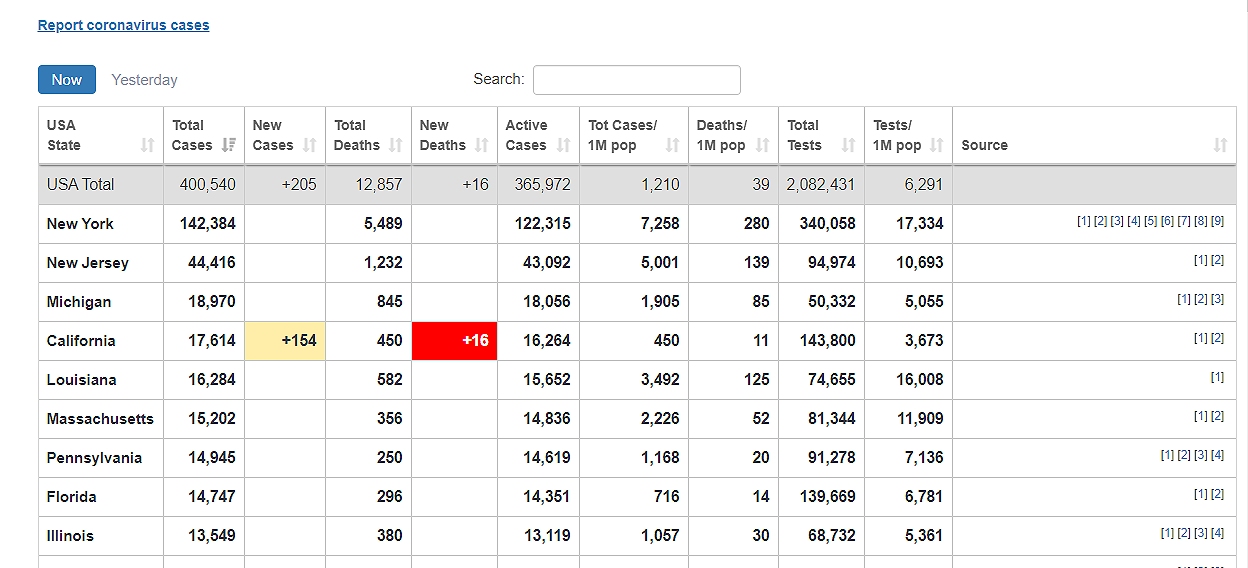The width and height of the screenshot is (1248, 568).
Task: Sort by Total Tests column icon
Action: 848,146
